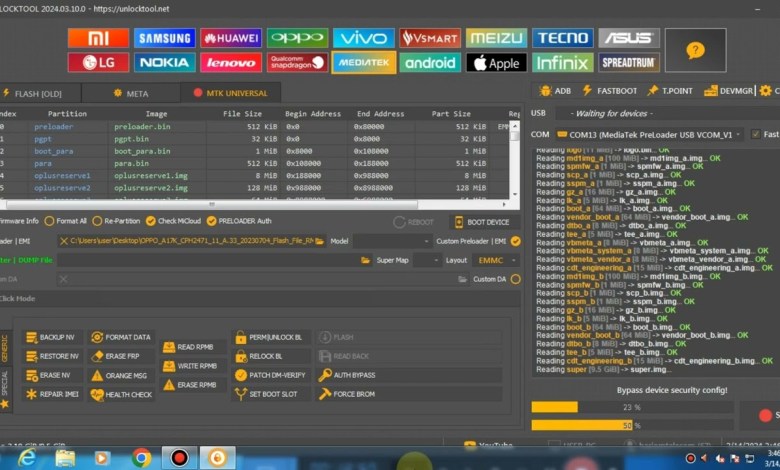Image resolution: width=780 pixels, height=470 pixels.
Task: Open the help question mark chat icon
Action: tap(695, 50)
